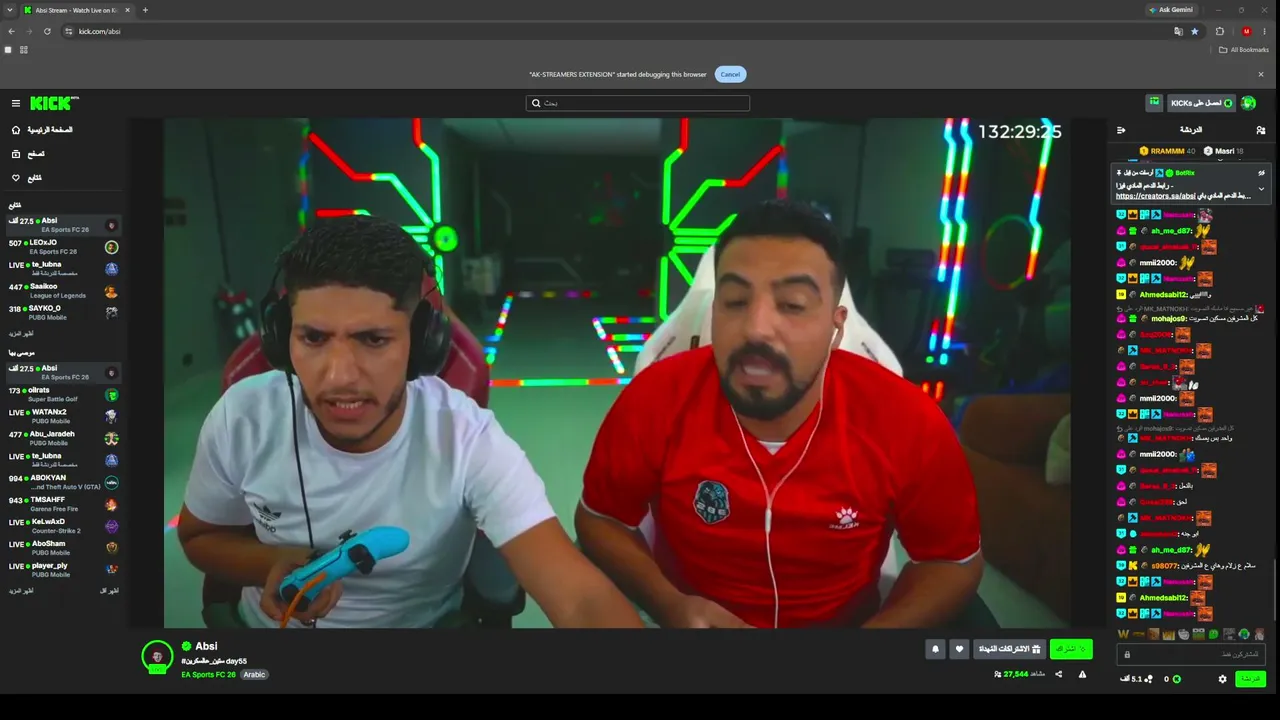The image size is (1280, 720).
Task: Open AboSham PUBG Mobile channel
Action: 63,549
